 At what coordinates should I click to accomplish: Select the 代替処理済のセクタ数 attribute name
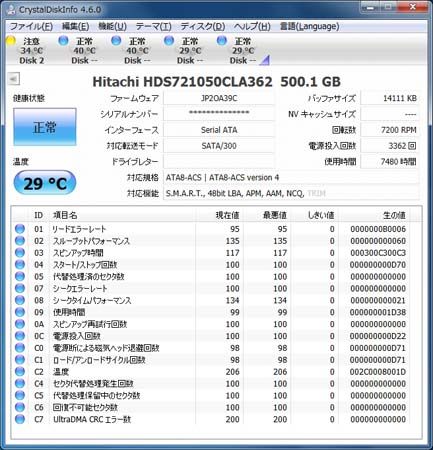(x=88, y=277)
